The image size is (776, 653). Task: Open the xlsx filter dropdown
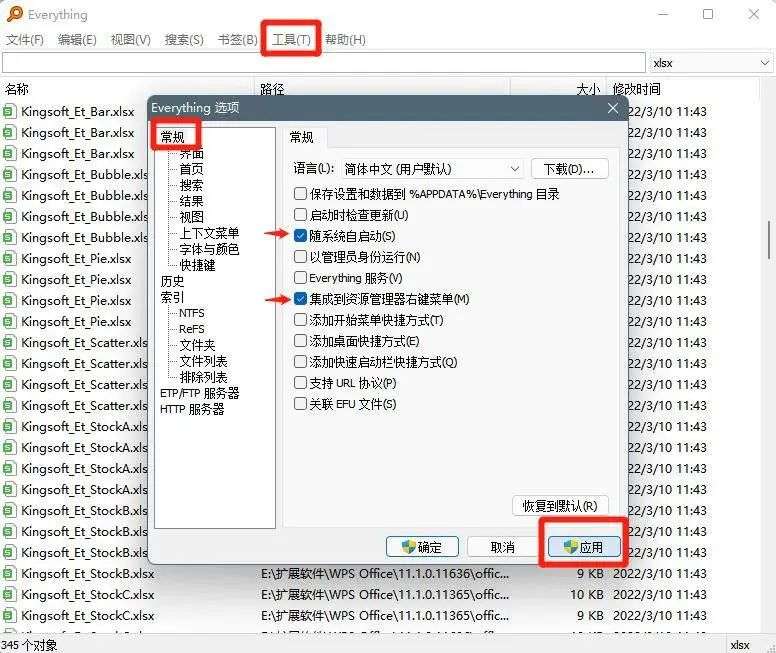click(711, 63)
